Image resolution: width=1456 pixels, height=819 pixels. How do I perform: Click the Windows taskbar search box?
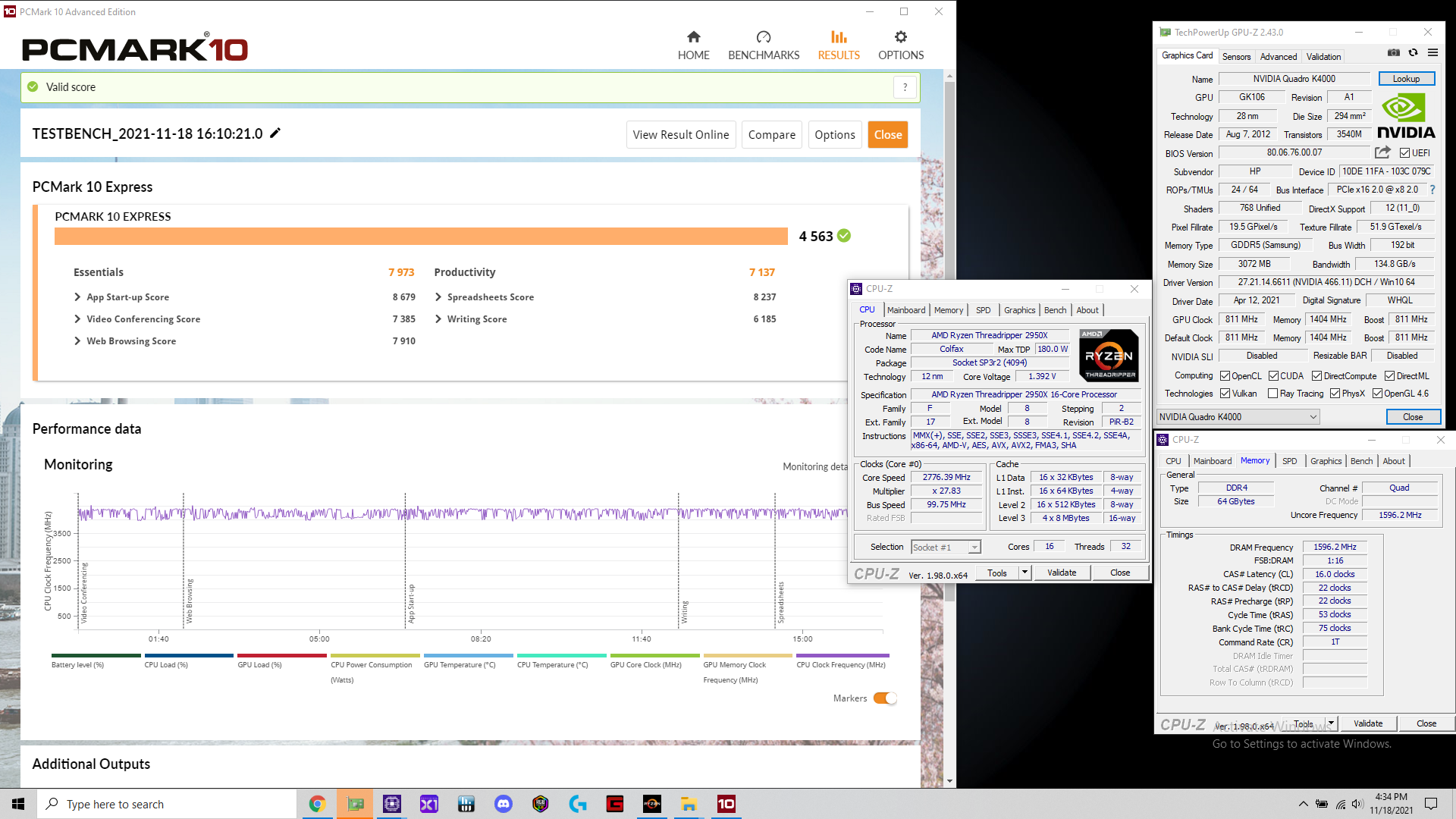click(167, 804)
